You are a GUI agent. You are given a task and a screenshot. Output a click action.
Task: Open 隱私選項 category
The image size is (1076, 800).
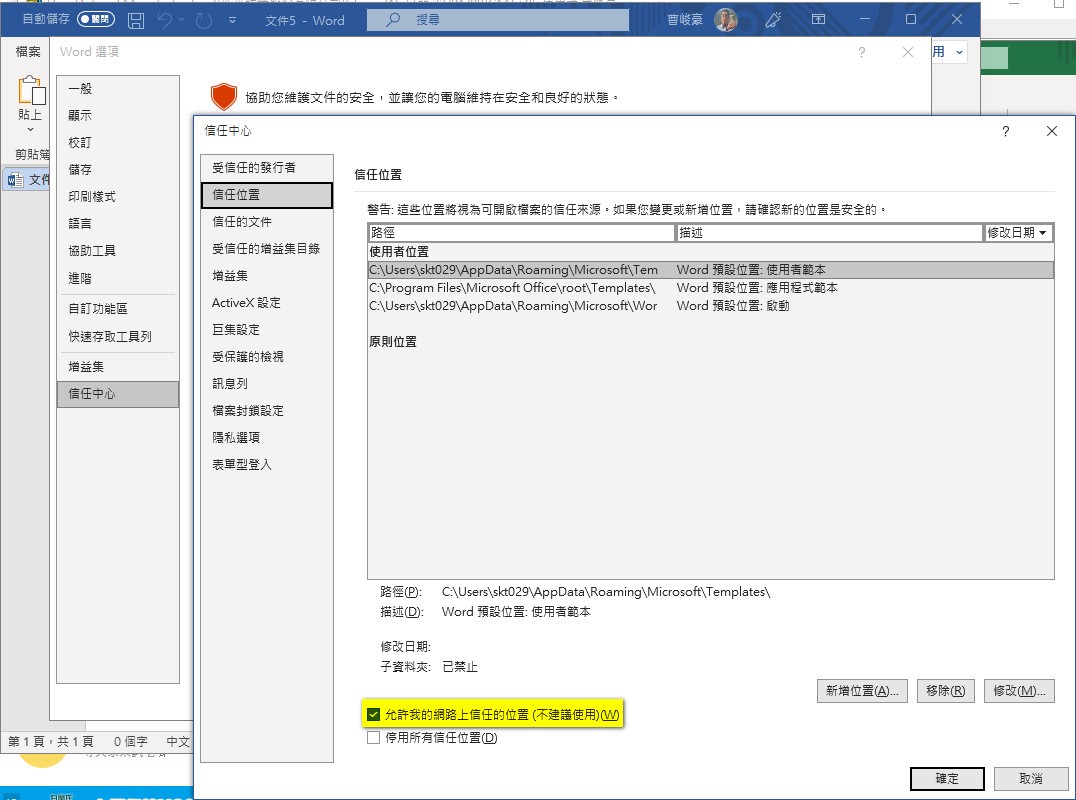coord(267,438)
